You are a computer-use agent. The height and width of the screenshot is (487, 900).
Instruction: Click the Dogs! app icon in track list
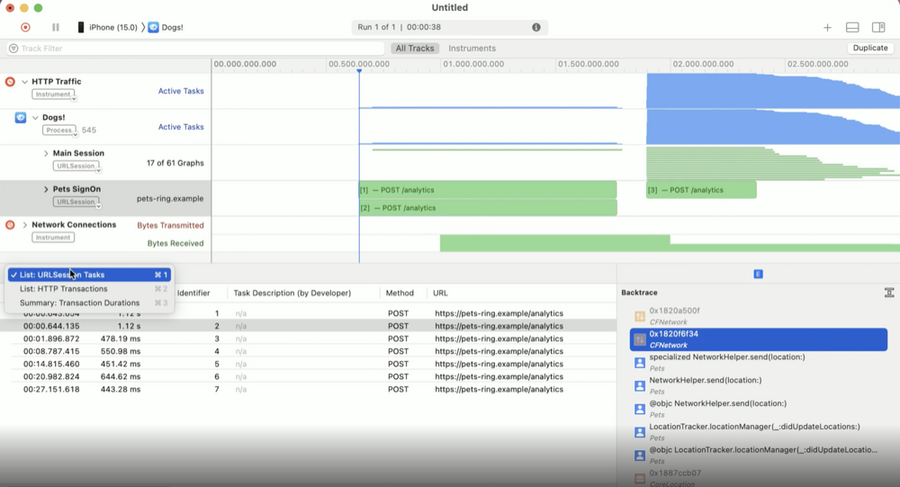pyautogui.click(x=21, y=118)
